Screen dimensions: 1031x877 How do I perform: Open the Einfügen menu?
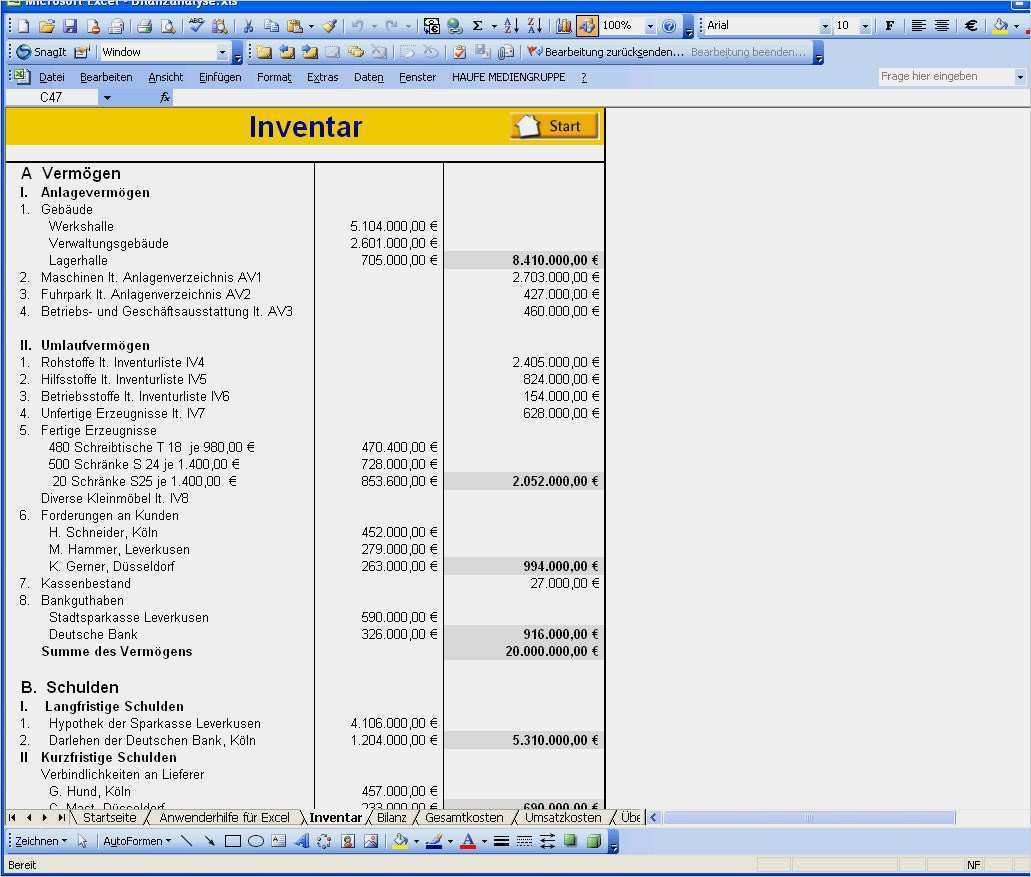tap(219, 77)
